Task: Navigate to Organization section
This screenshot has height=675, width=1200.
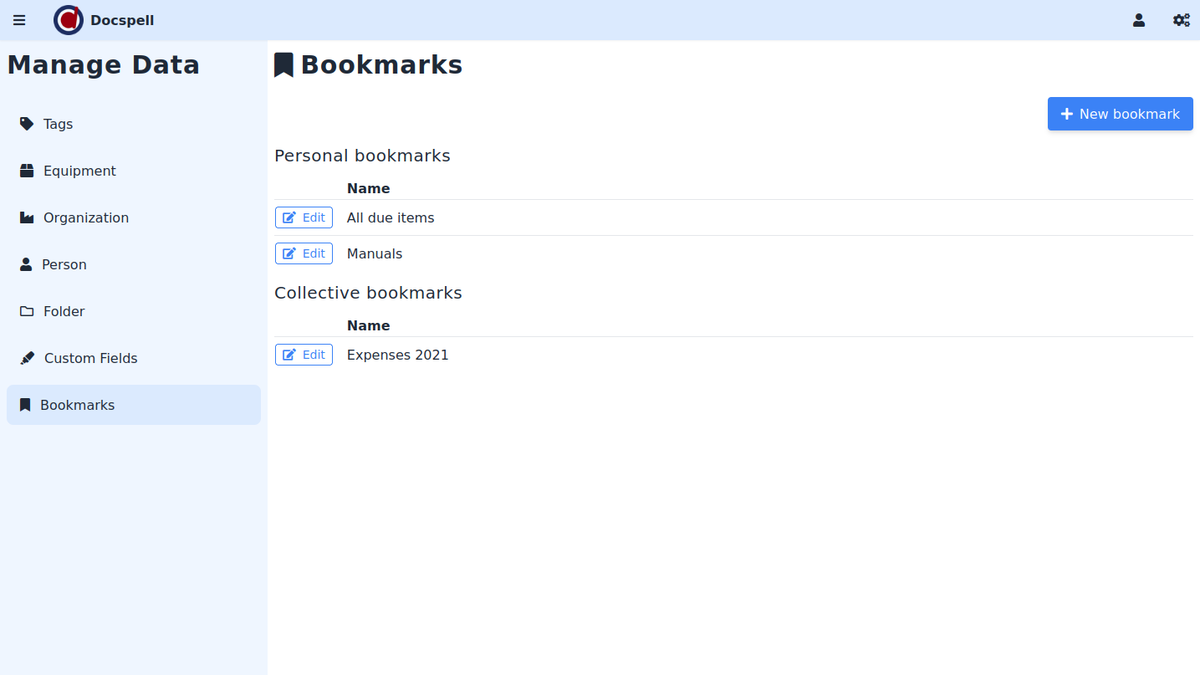Action: [86, 218]
